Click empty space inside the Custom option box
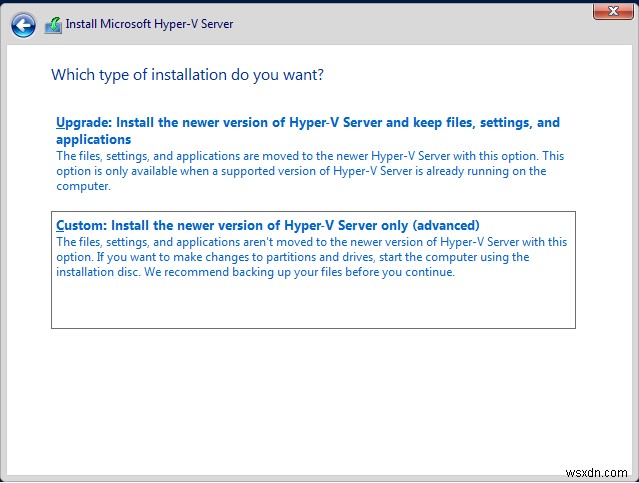This screenshot has height=483, width=639. pos(312,304)
